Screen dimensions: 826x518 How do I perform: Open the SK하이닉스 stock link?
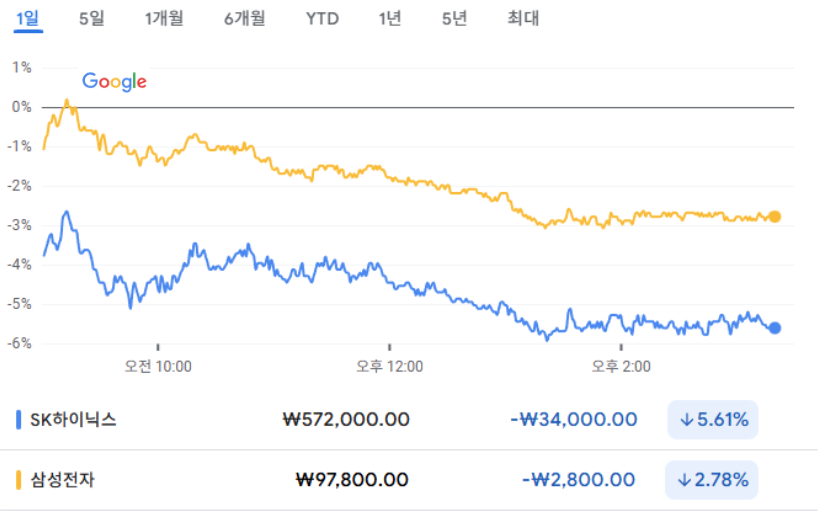[x=73, y=420]
